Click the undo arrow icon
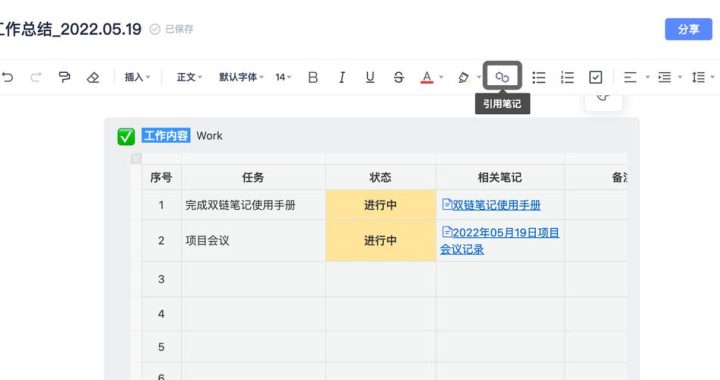The width and height of the screenshot is (720, 380). [x=7, y=77]
